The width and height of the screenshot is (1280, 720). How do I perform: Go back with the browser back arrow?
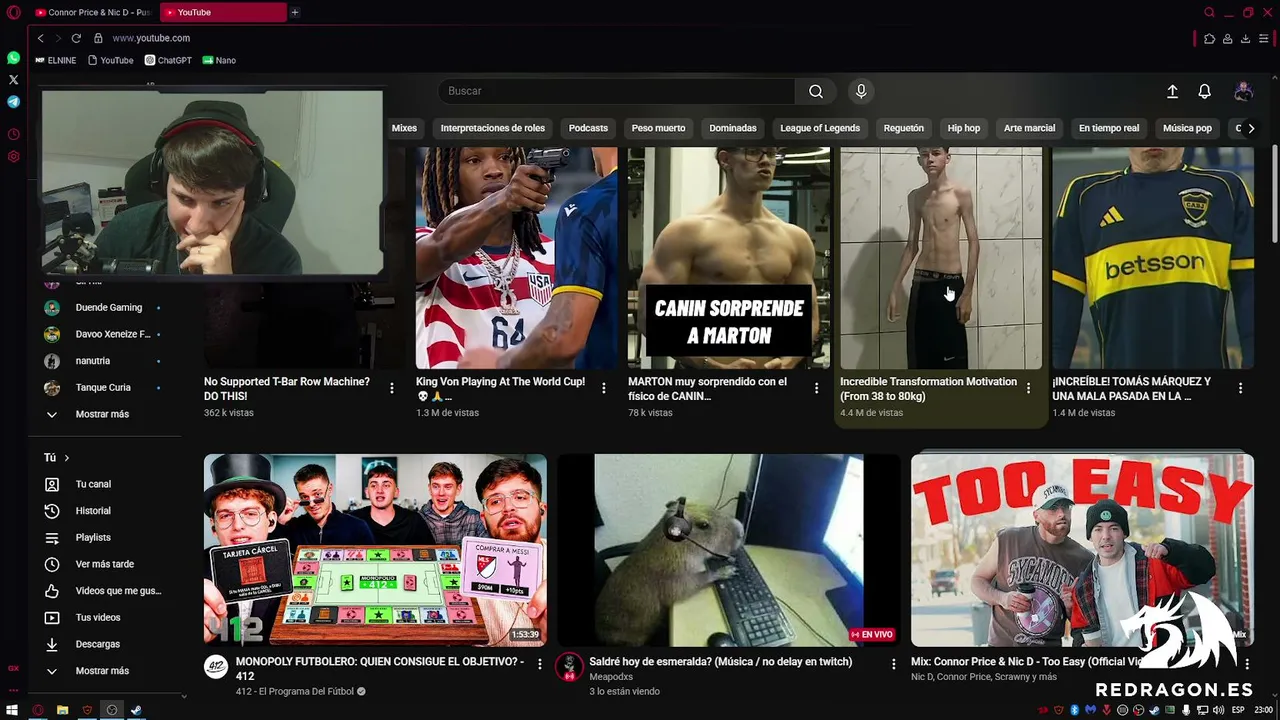click(40, 38)
